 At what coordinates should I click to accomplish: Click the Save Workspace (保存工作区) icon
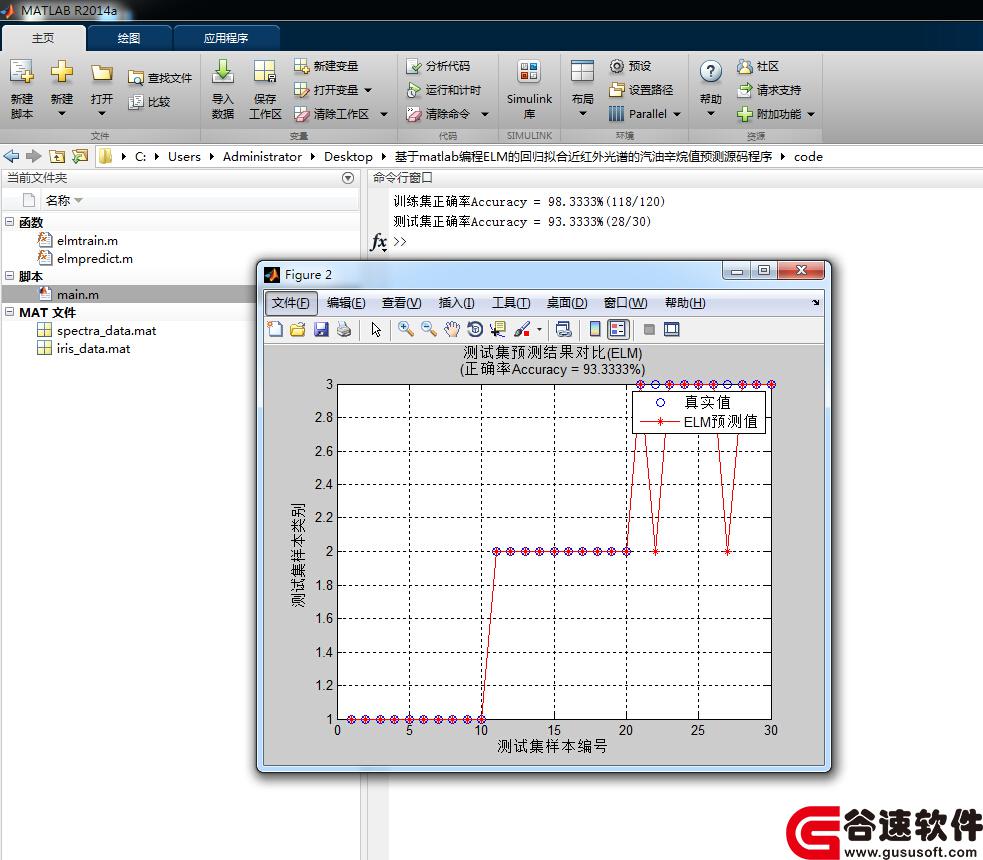click(x=265, y=72)
